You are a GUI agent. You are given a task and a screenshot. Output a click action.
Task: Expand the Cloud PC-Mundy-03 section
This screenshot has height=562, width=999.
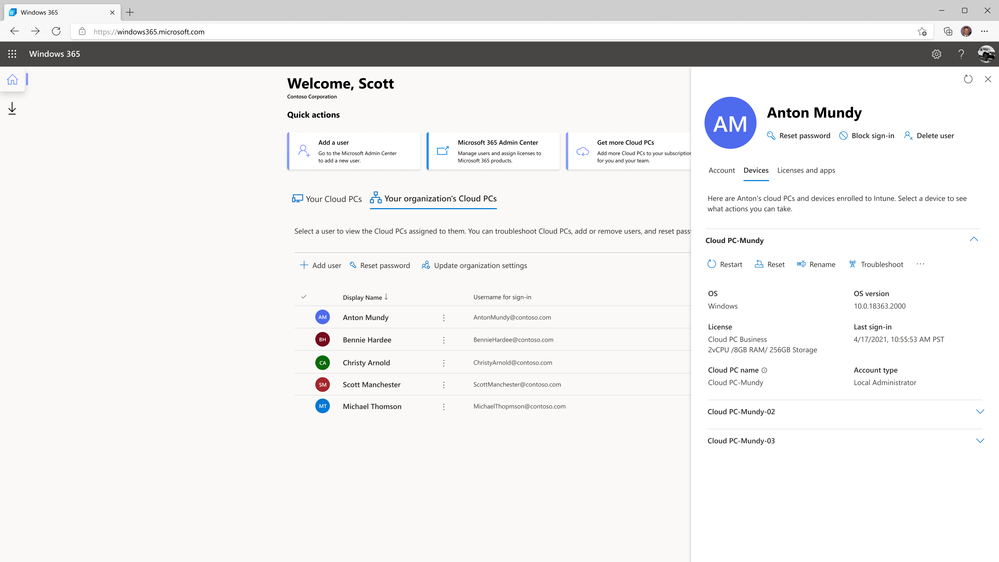(x=980, y=441)
